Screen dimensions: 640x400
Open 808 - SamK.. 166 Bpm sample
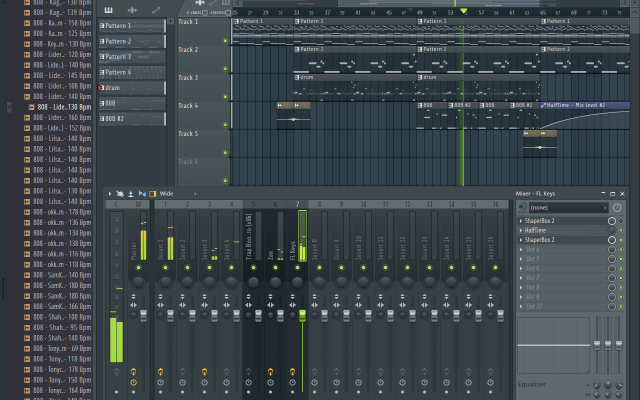(58, 307)
